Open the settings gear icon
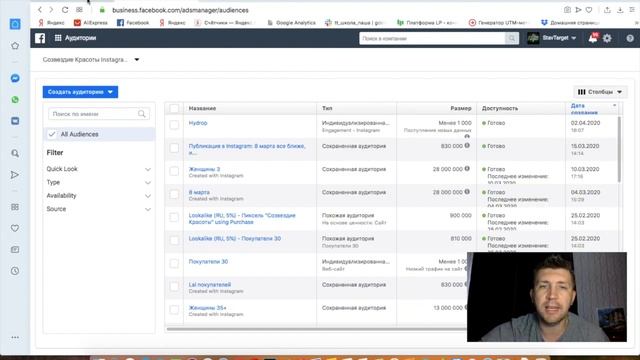 (x=607, y=38)
